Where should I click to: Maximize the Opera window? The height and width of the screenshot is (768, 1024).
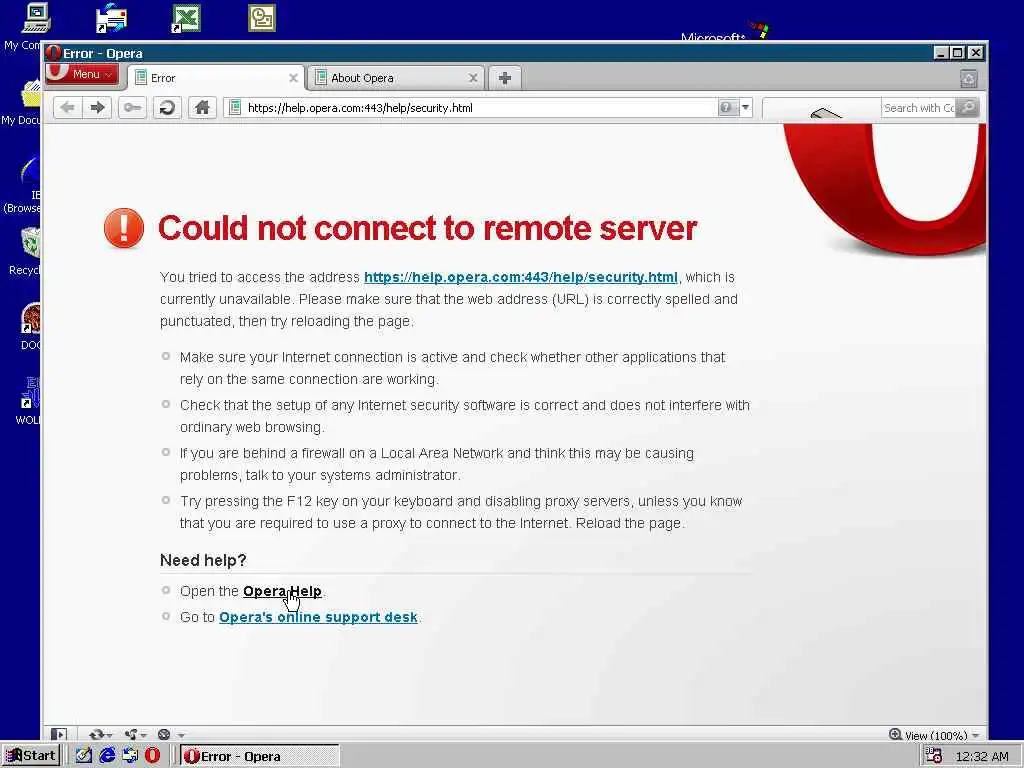tap(957, 53)
